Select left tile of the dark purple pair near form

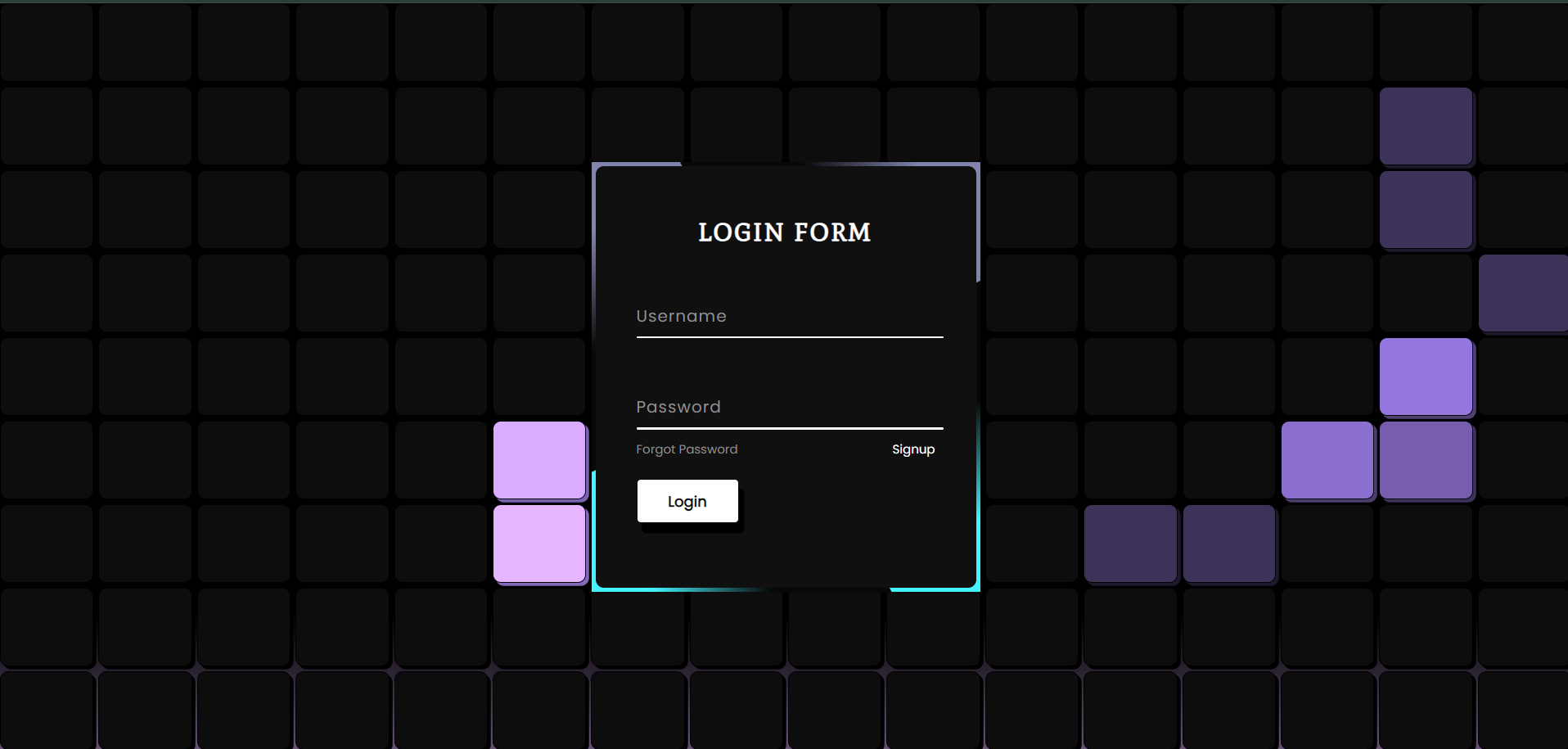pyautogui.click(x=1130, y=543)
